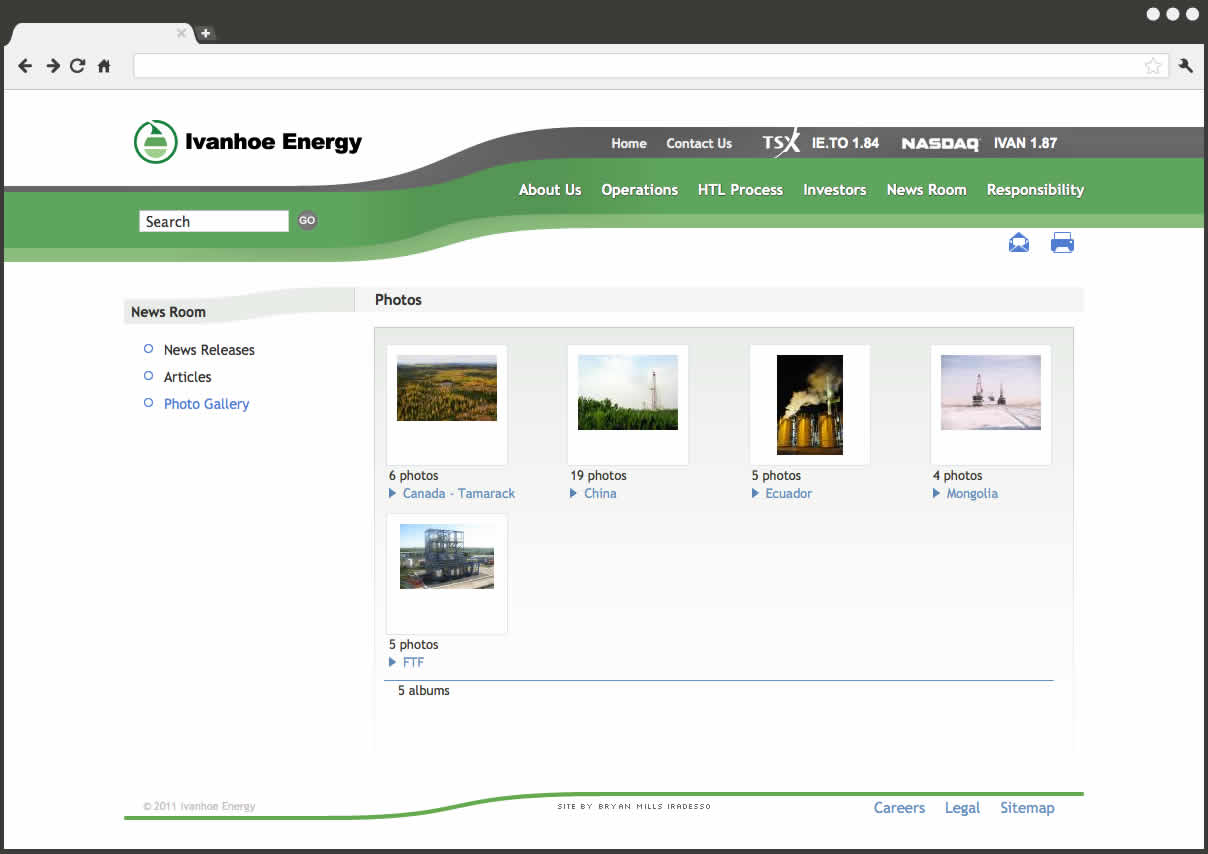Open the FTF facility album thumbnail
Image resolution: width=1208 pixels, height=854 pixels.
[447, 556]
